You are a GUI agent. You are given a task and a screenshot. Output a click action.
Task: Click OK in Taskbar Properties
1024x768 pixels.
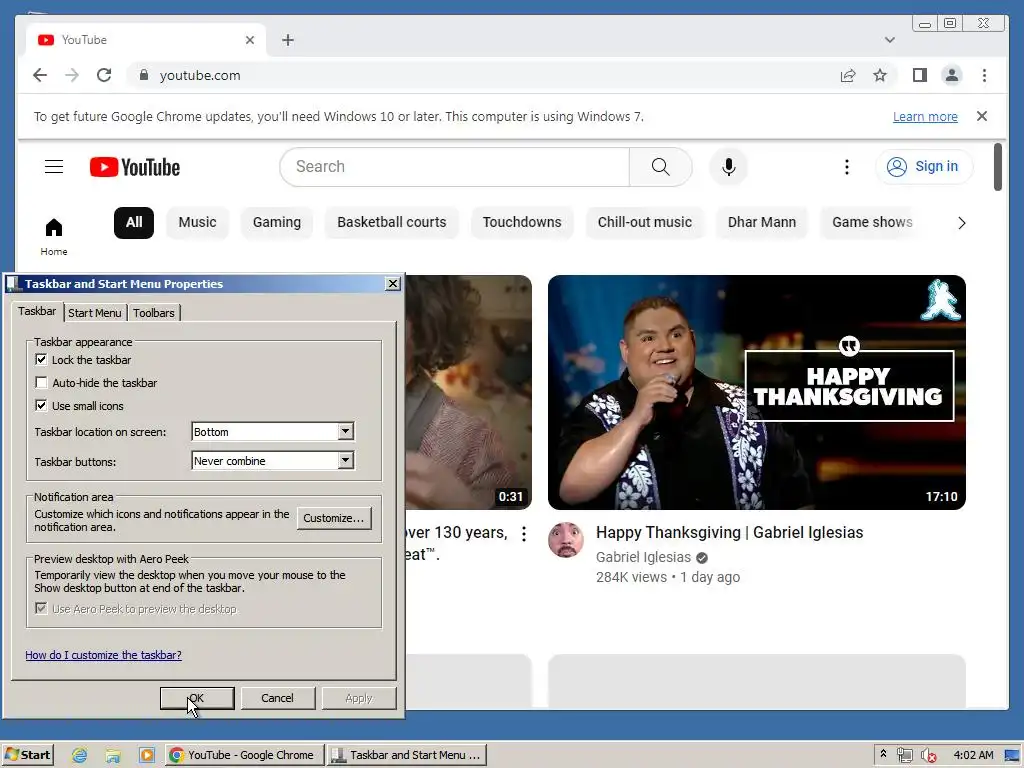pyautogui.click(x=197, y=698)
